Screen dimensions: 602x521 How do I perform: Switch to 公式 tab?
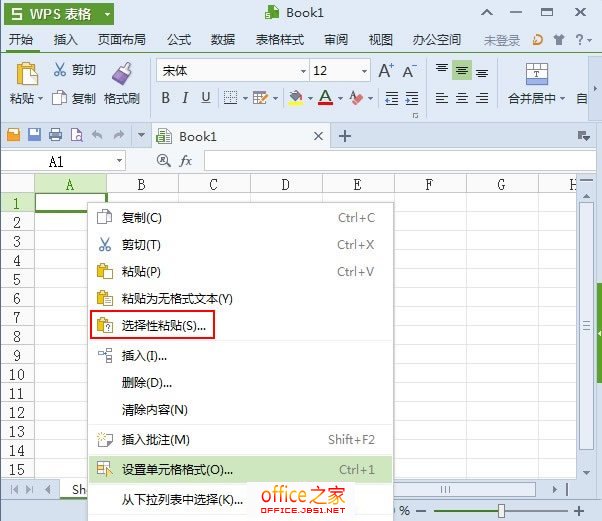tap(179, 40)
